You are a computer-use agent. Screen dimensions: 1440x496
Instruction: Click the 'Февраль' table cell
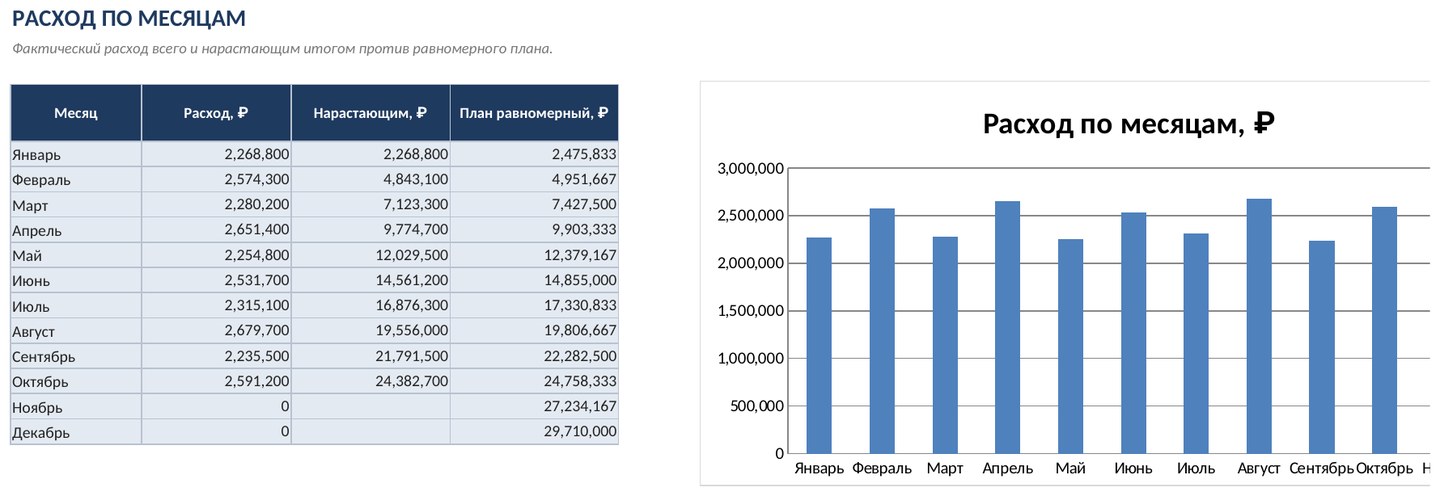(x=76, y=180)
